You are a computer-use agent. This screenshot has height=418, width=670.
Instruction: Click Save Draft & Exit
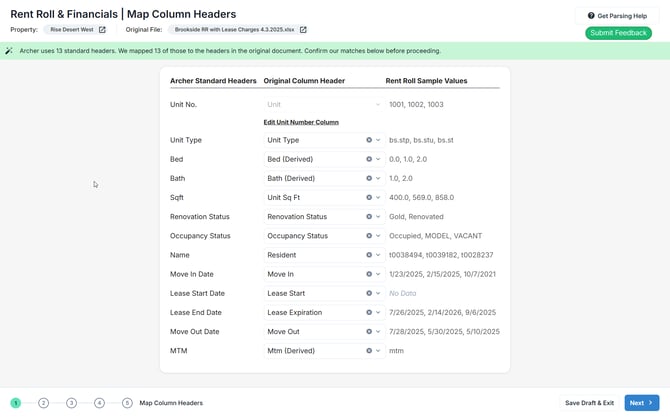pyautogui.click(x=589, y=403)
